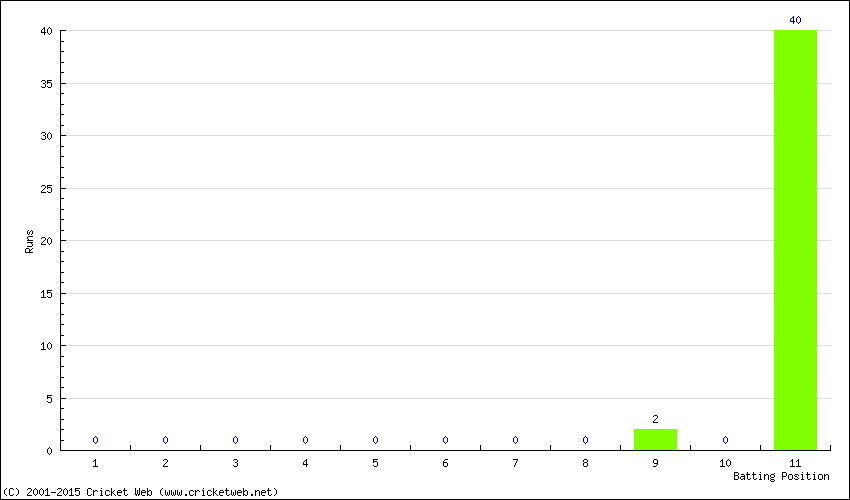
Task: Click the y-axis tick label 40
Action: pyautogui.click(x=47, y=31)
